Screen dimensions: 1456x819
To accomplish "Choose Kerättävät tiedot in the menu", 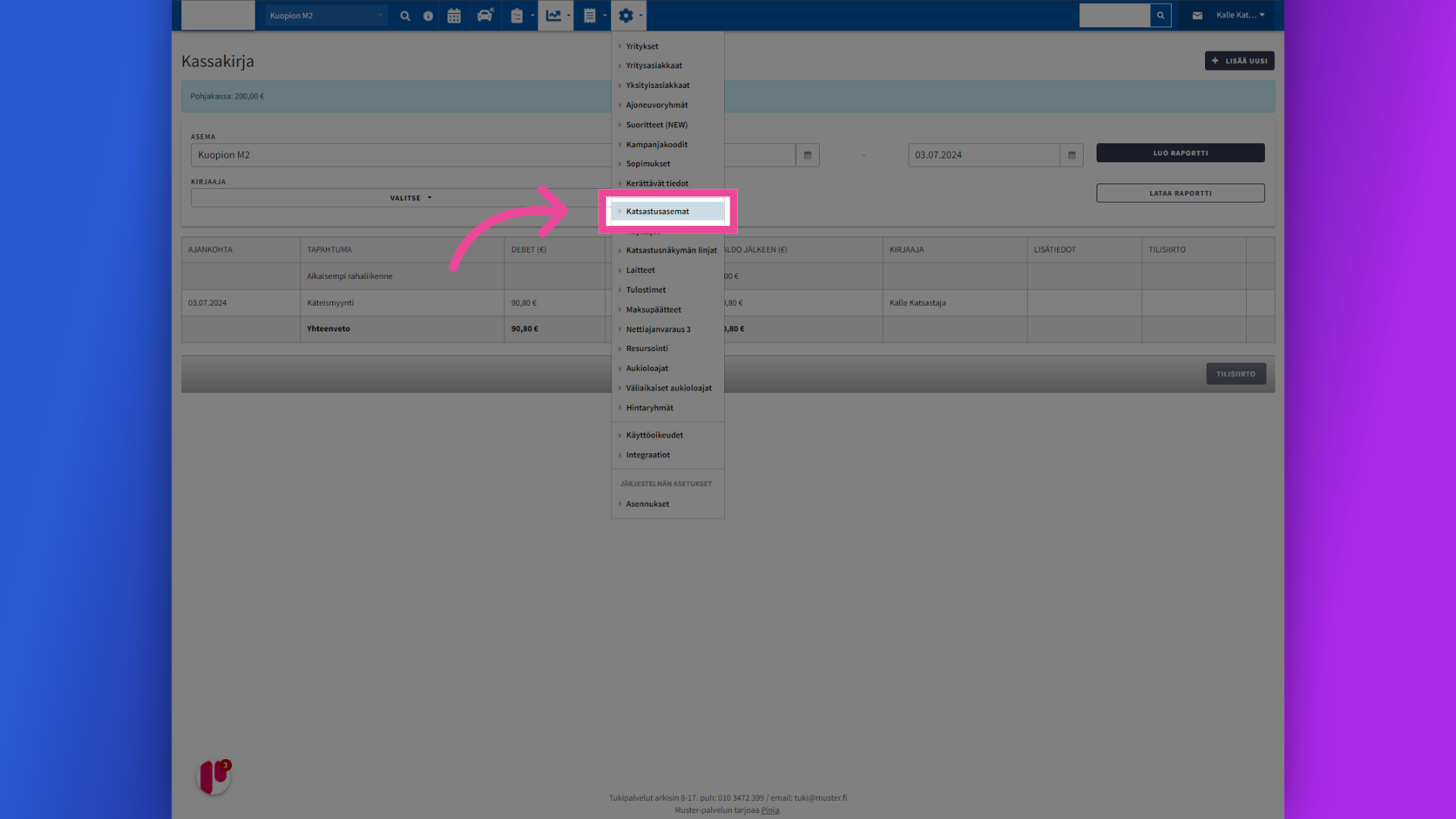I will [x=657, y=184].
